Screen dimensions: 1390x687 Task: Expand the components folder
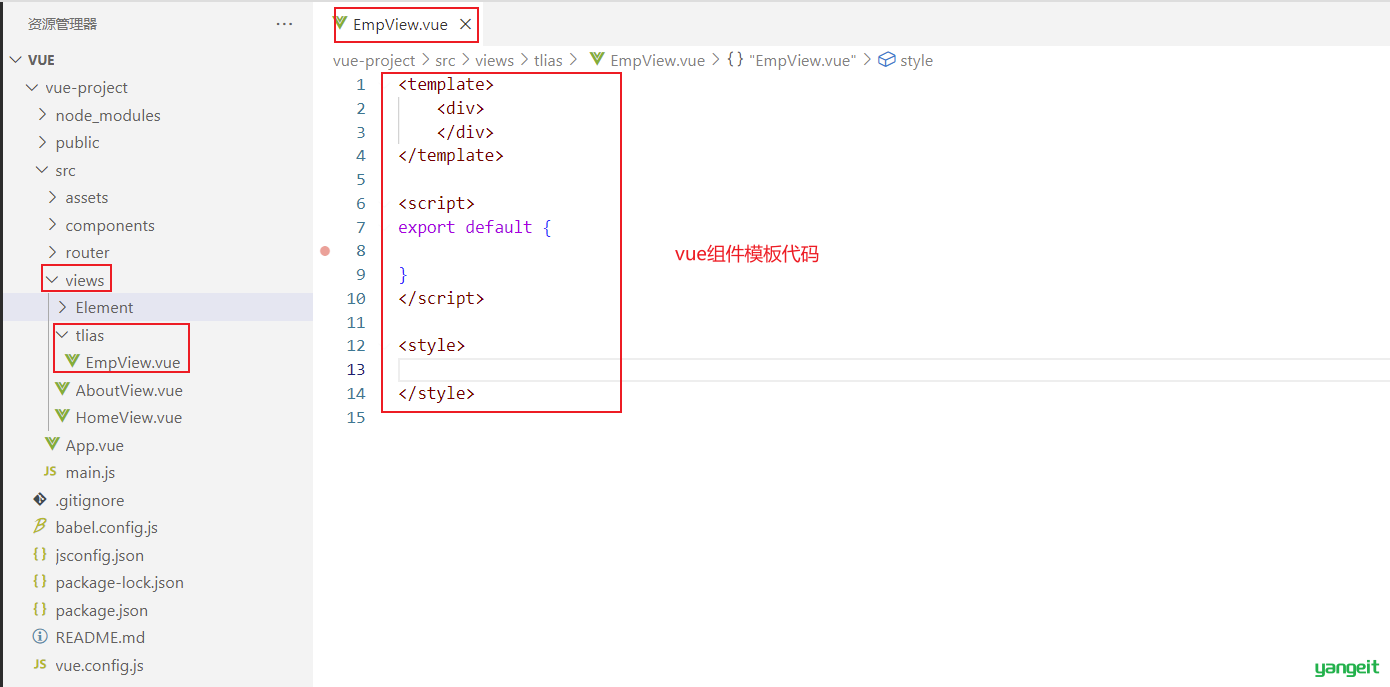pos(53,225)
